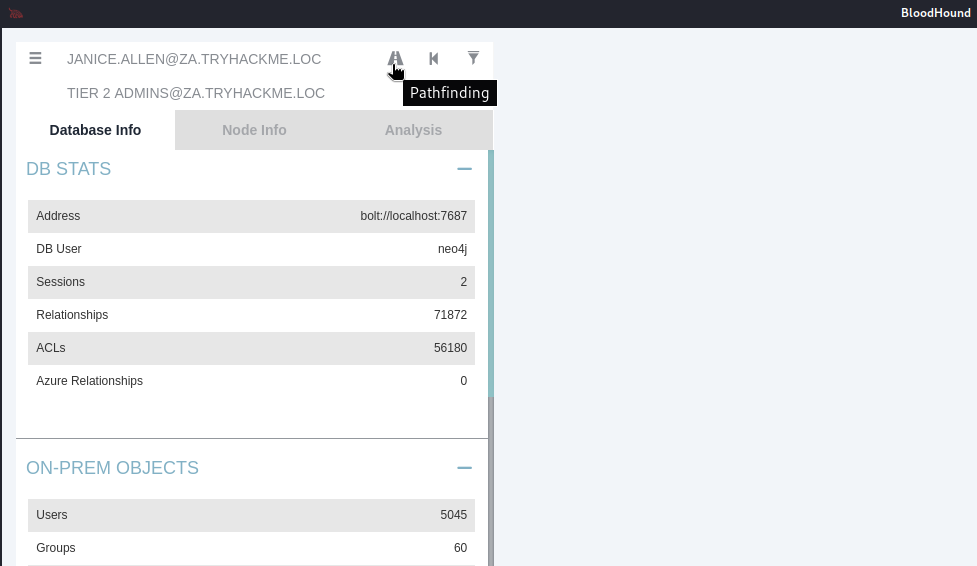Screen dimensions: 977x566
Task: Switch to the Node Info tab
Action: [254, 130]
